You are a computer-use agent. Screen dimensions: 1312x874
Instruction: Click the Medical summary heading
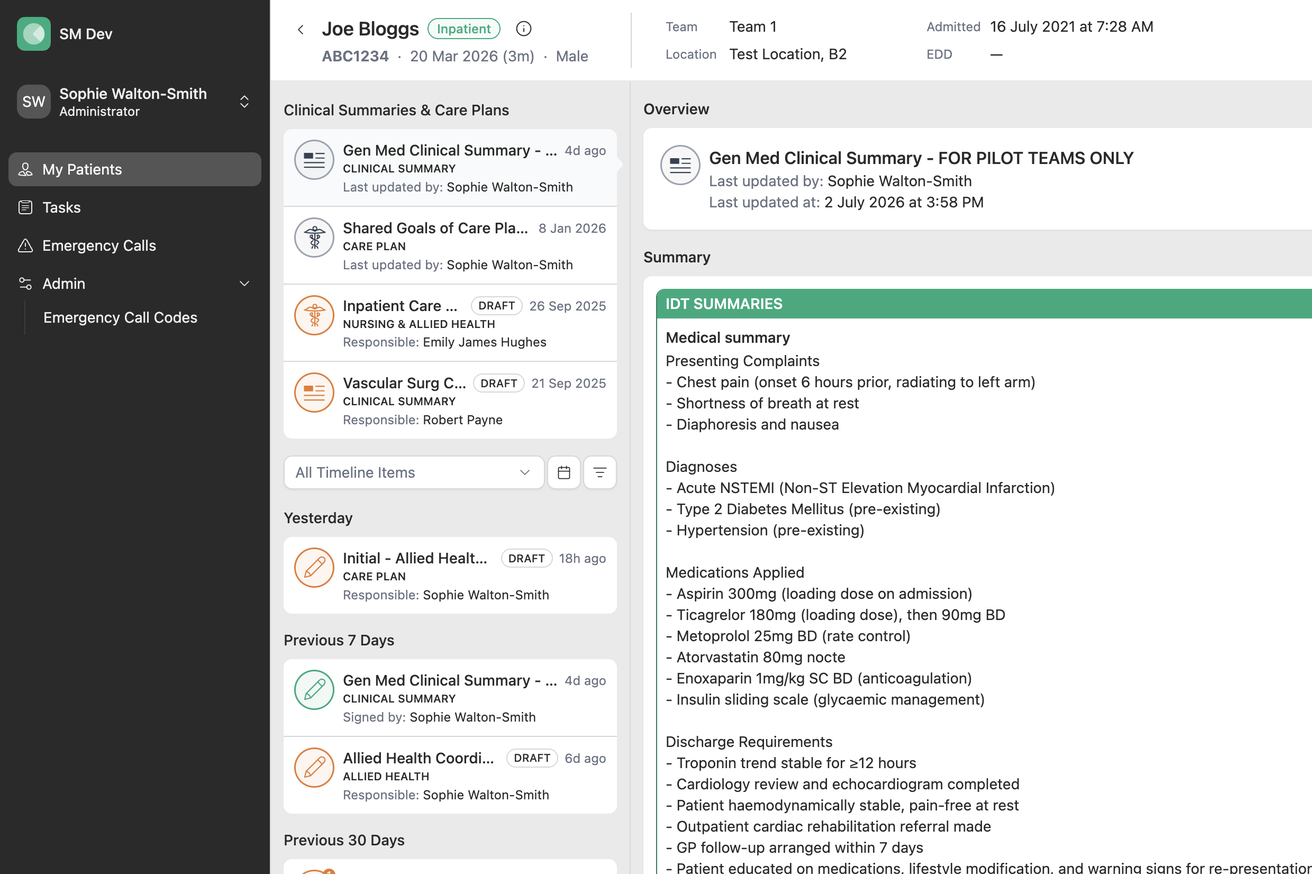[x=728, y=338]
